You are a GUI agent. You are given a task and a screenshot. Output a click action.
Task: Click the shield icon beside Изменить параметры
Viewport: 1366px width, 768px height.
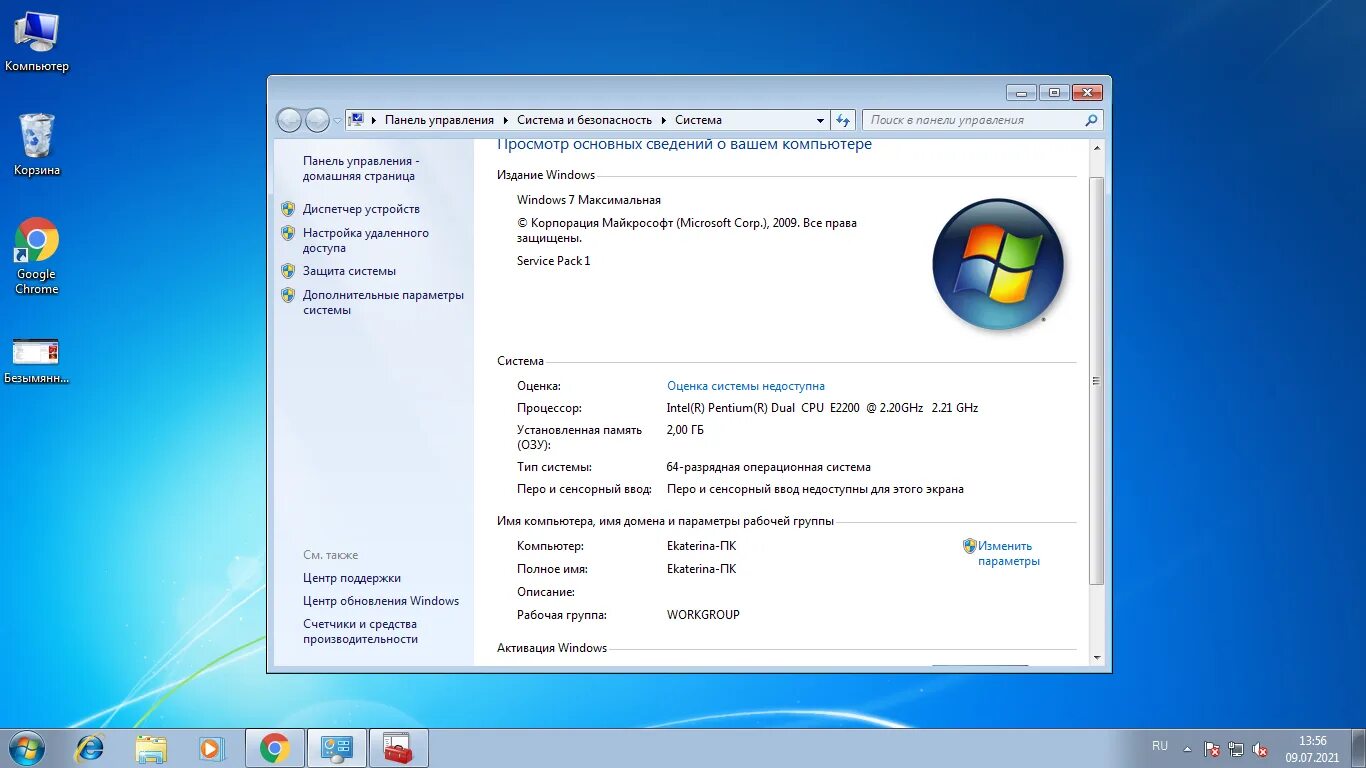click(x=969, y=546)
